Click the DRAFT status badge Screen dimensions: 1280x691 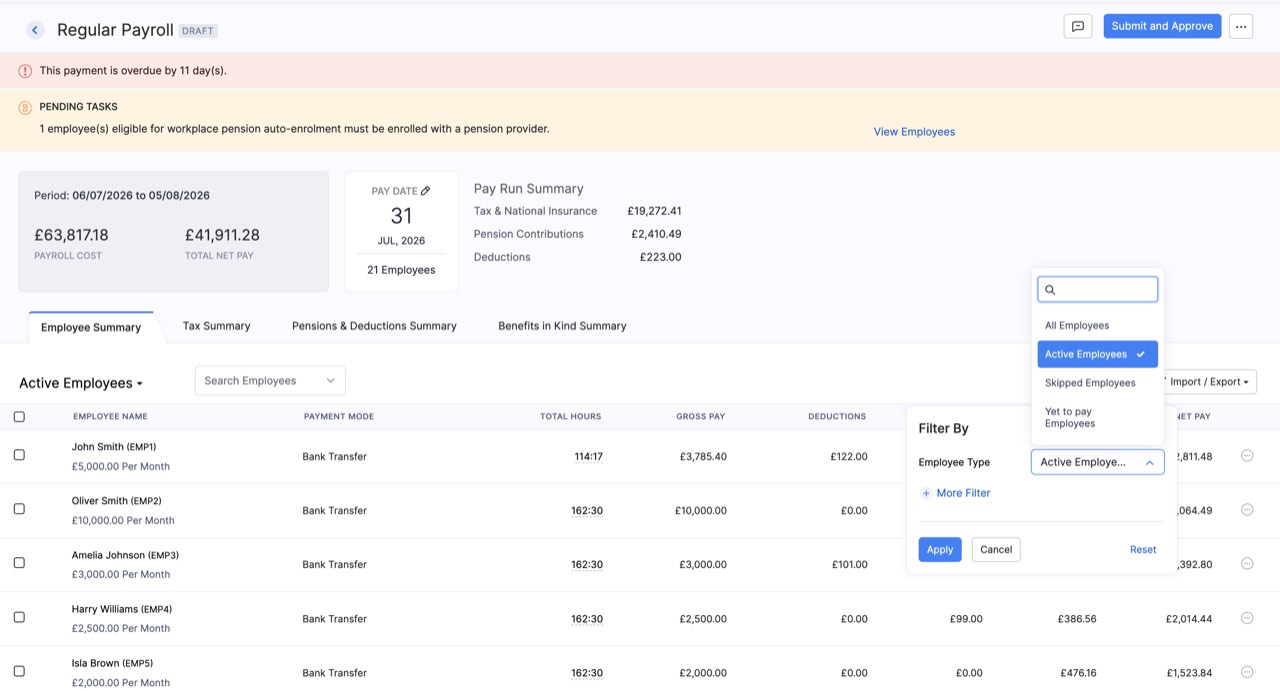click(198, 31)
